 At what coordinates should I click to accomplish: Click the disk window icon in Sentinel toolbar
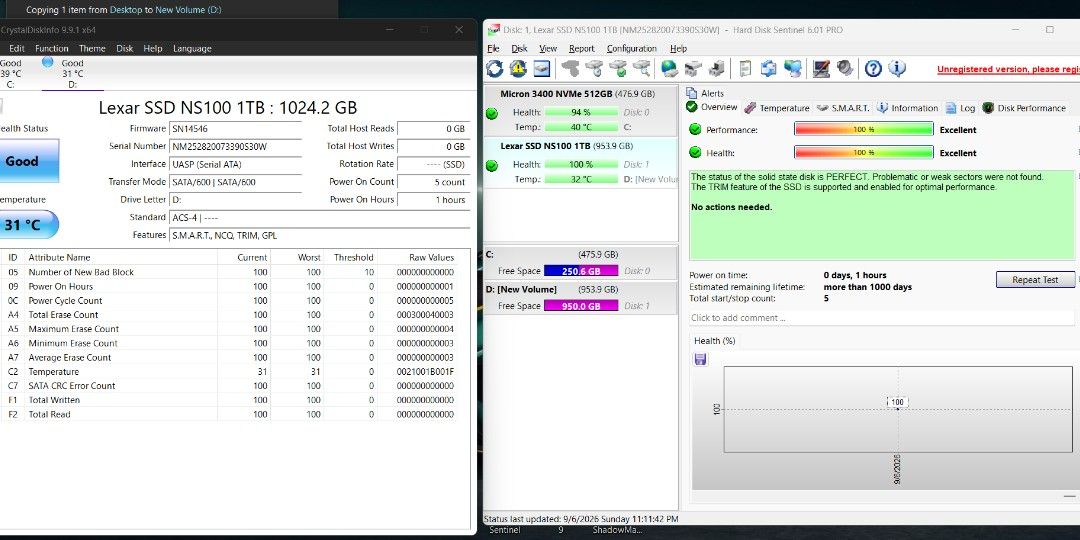[x=541, y=68]
